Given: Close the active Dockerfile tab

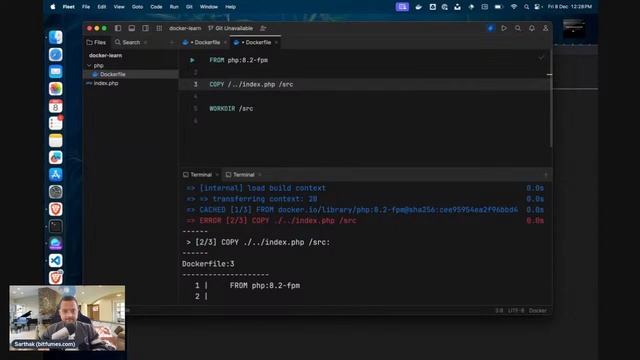Looking at the screenshot, I should tap(276, 42).
